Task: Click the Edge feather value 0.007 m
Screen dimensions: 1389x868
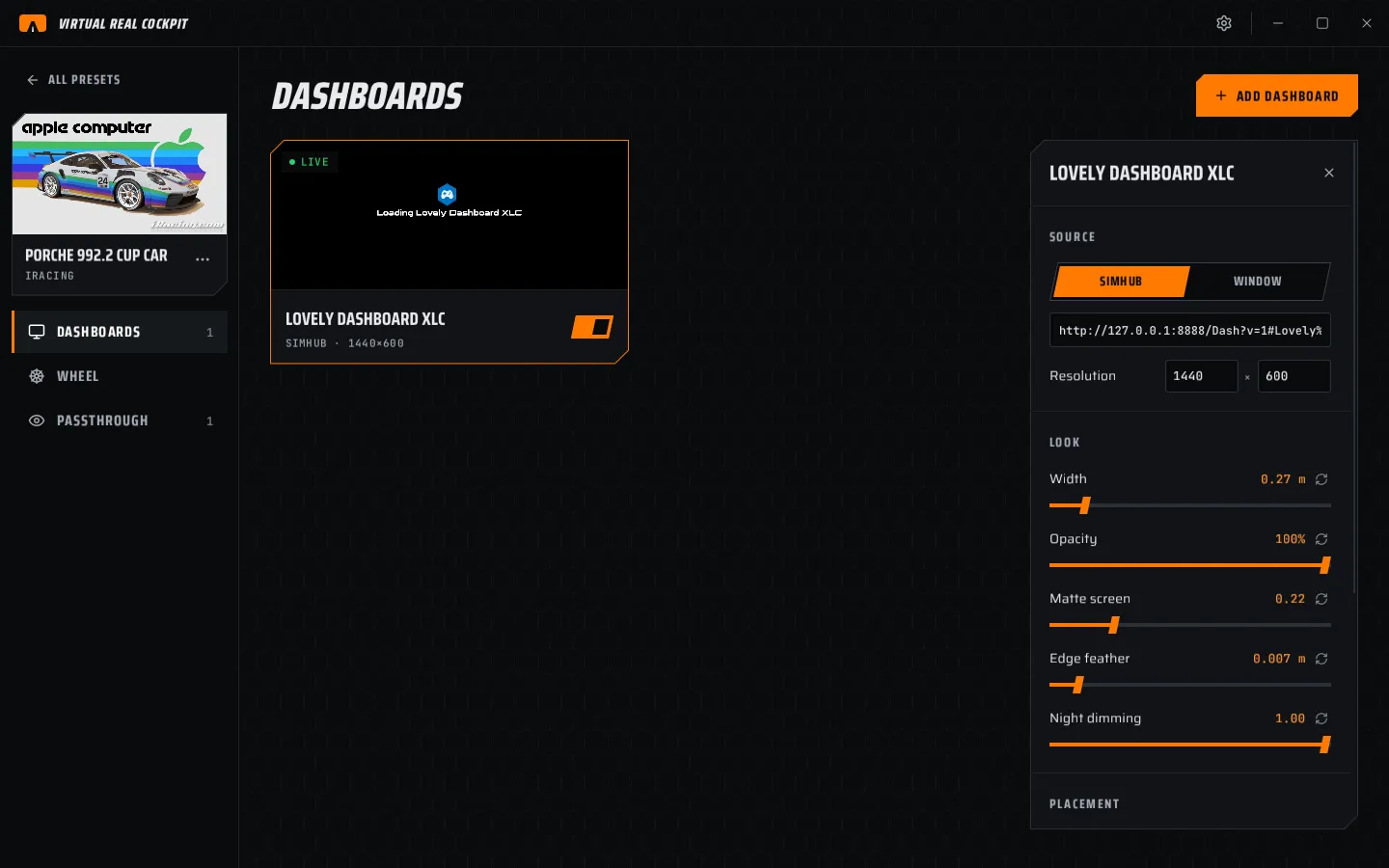Action: [1279, 659]
